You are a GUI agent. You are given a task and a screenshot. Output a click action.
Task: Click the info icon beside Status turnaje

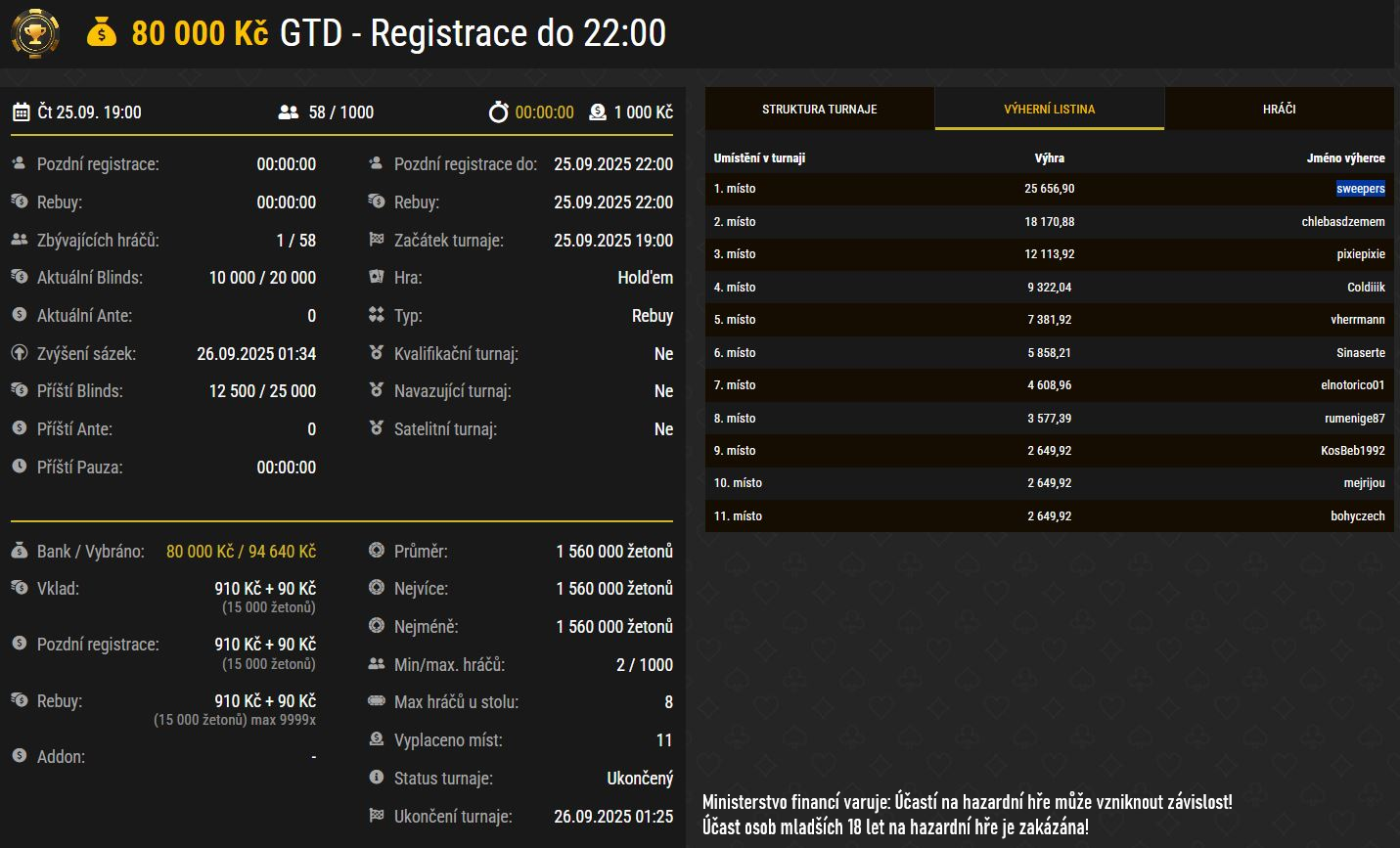[x=376, y=778]
